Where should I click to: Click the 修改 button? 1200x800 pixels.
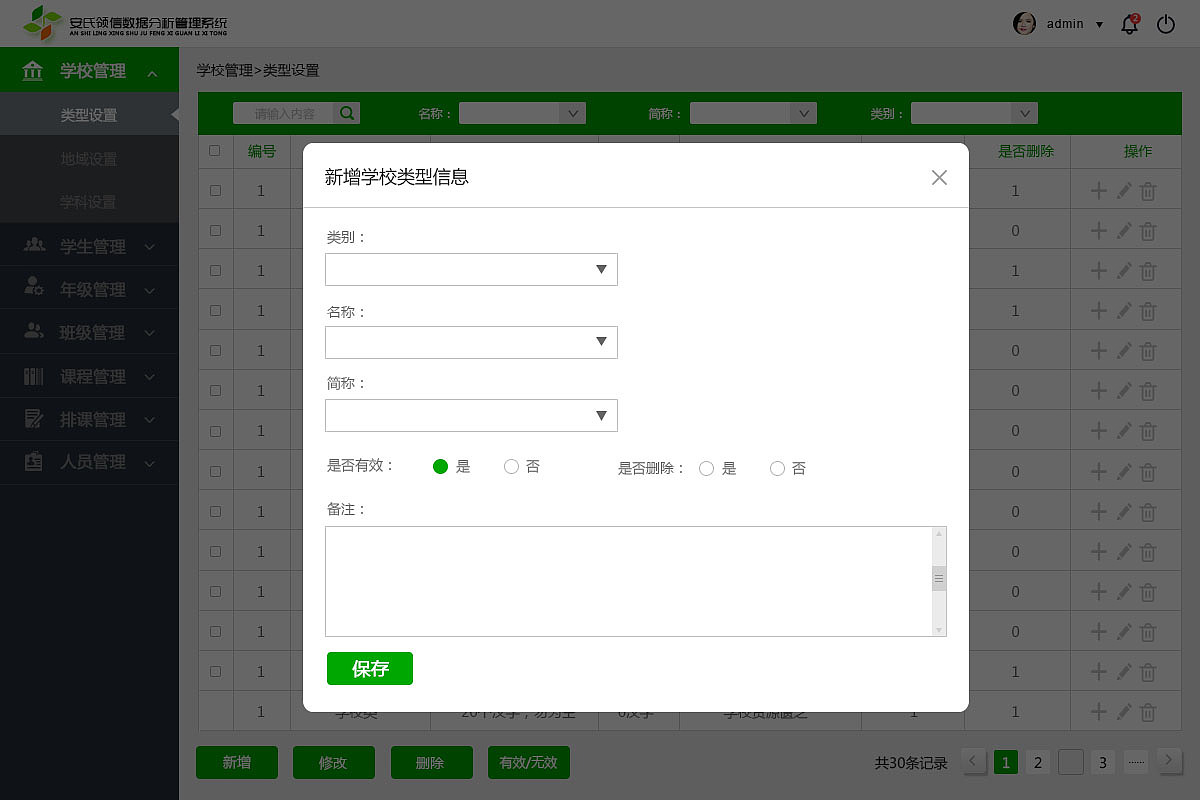point(333,762)
